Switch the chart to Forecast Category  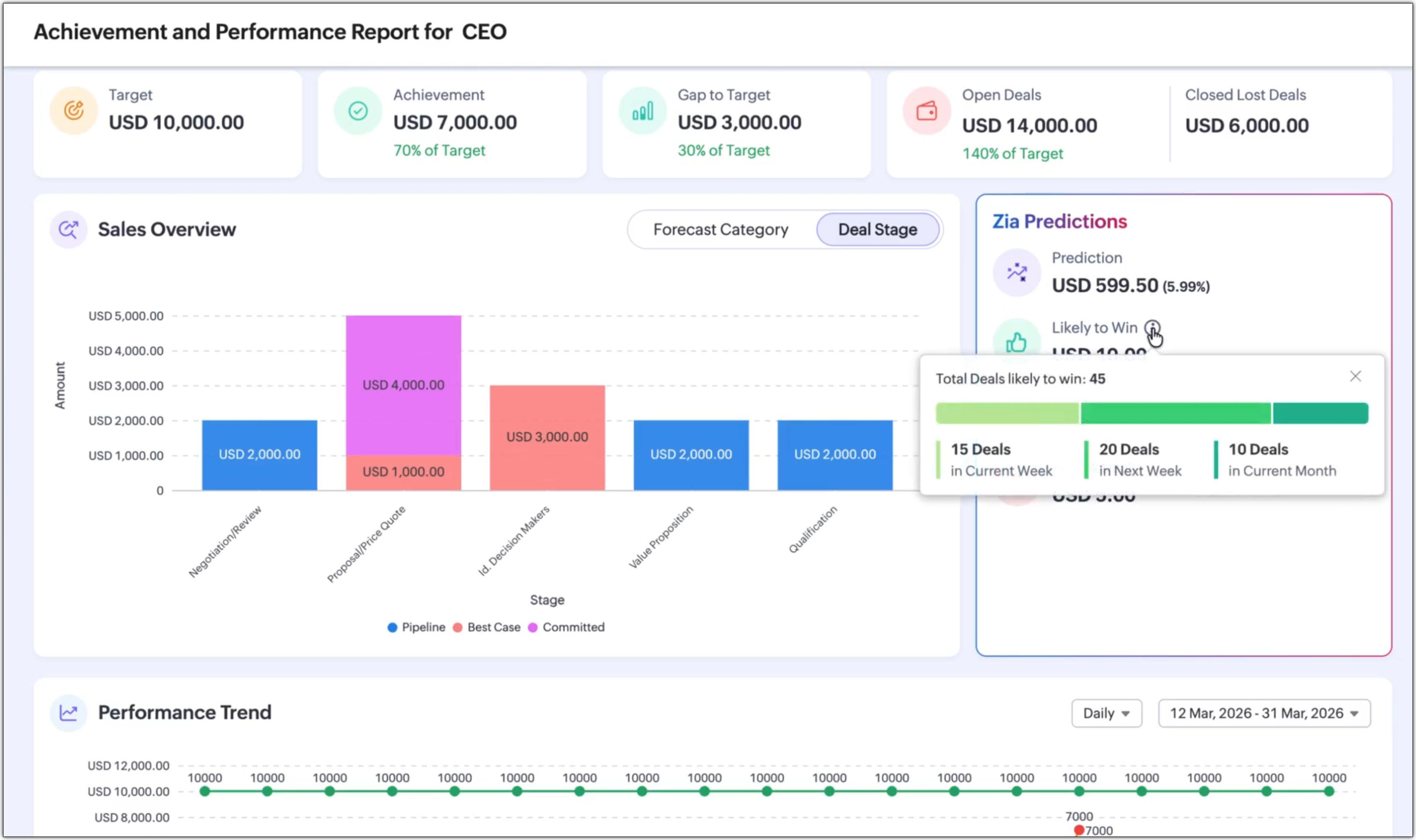click(x=720, y=229)
